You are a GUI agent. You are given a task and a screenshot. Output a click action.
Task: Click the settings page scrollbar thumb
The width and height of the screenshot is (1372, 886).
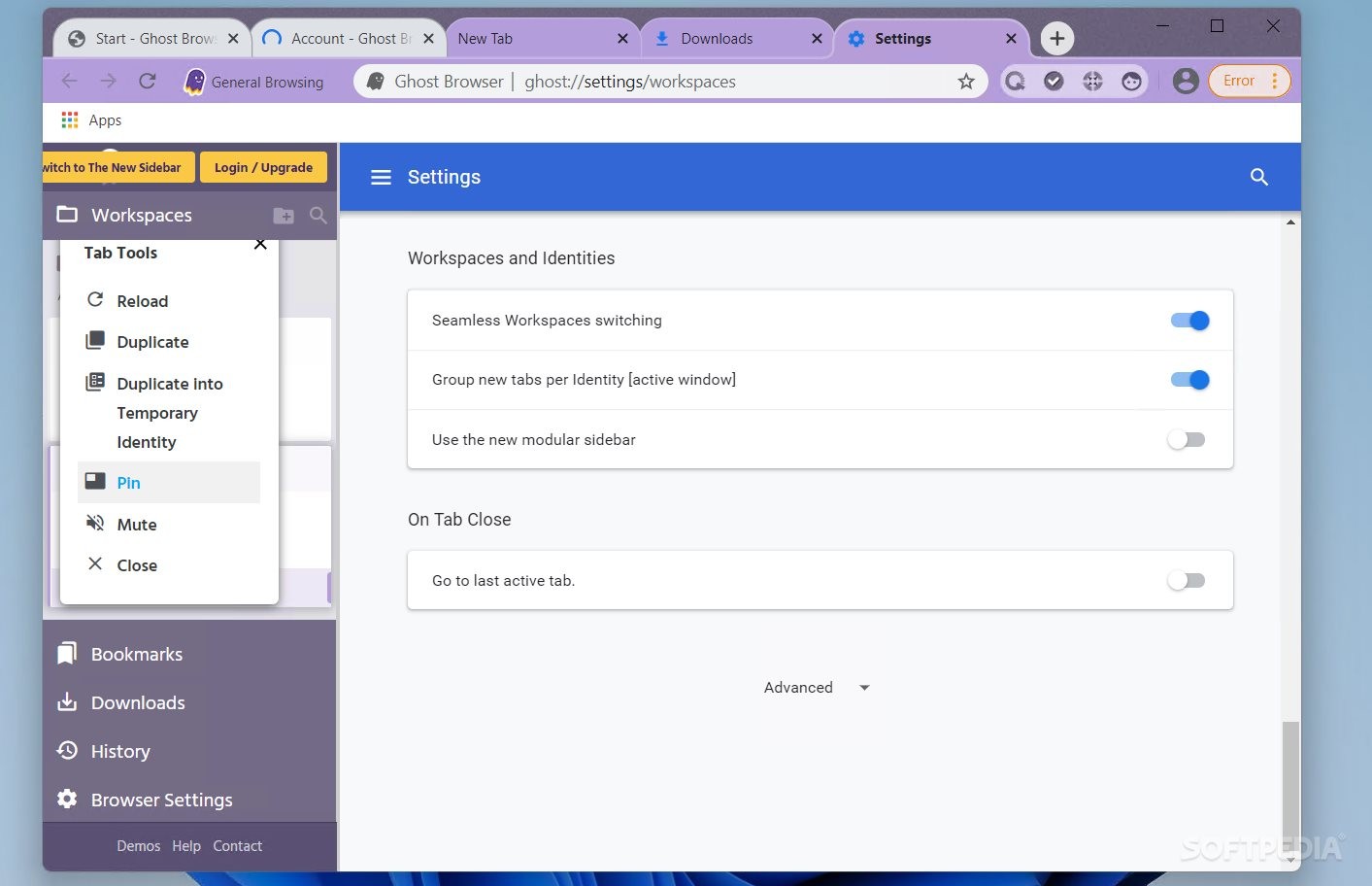coord(1290,787)
